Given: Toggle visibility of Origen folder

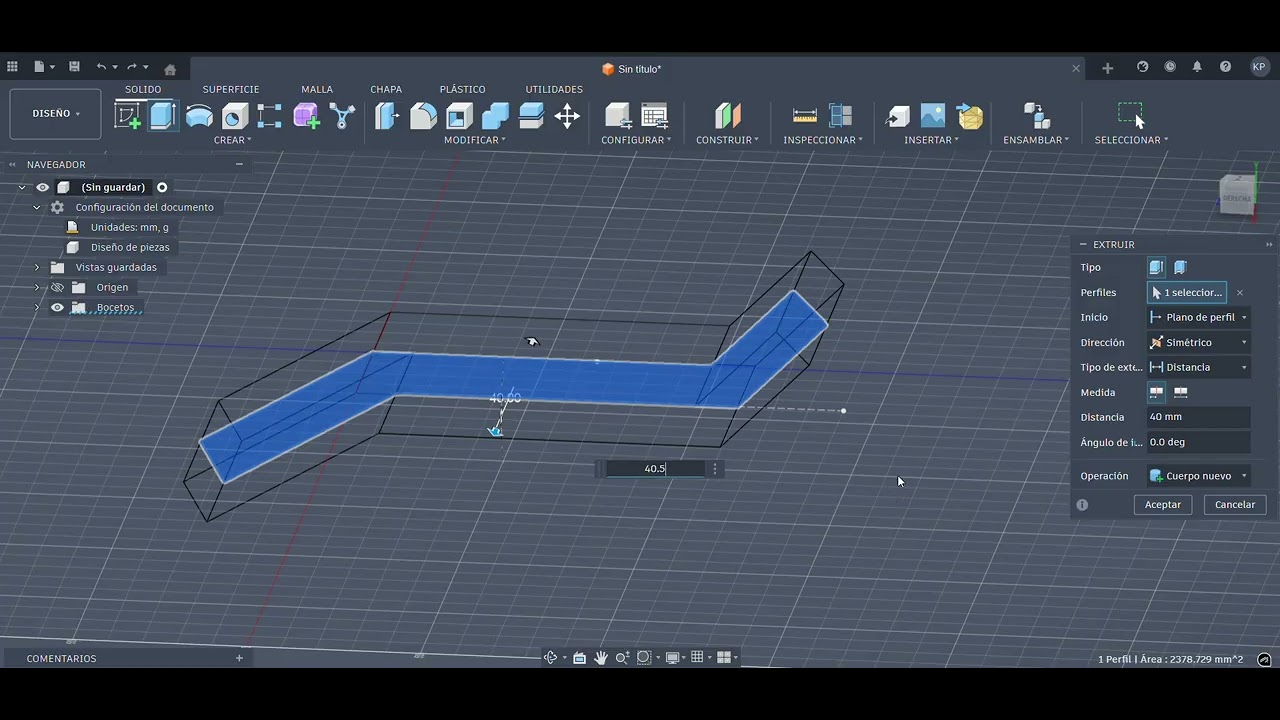Looking at the screenshot, I should tap(57, 287).
